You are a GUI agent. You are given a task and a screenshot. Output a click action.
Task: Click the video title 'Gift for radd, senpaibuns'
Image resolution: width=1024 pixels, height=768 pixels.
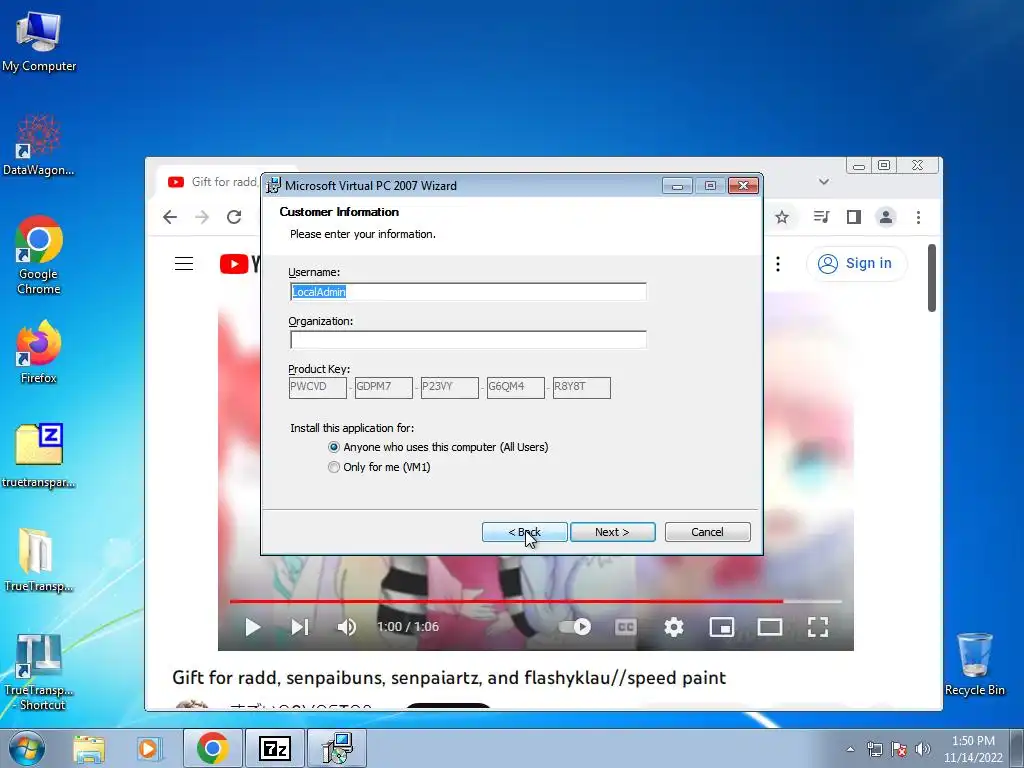coord(449,678)
